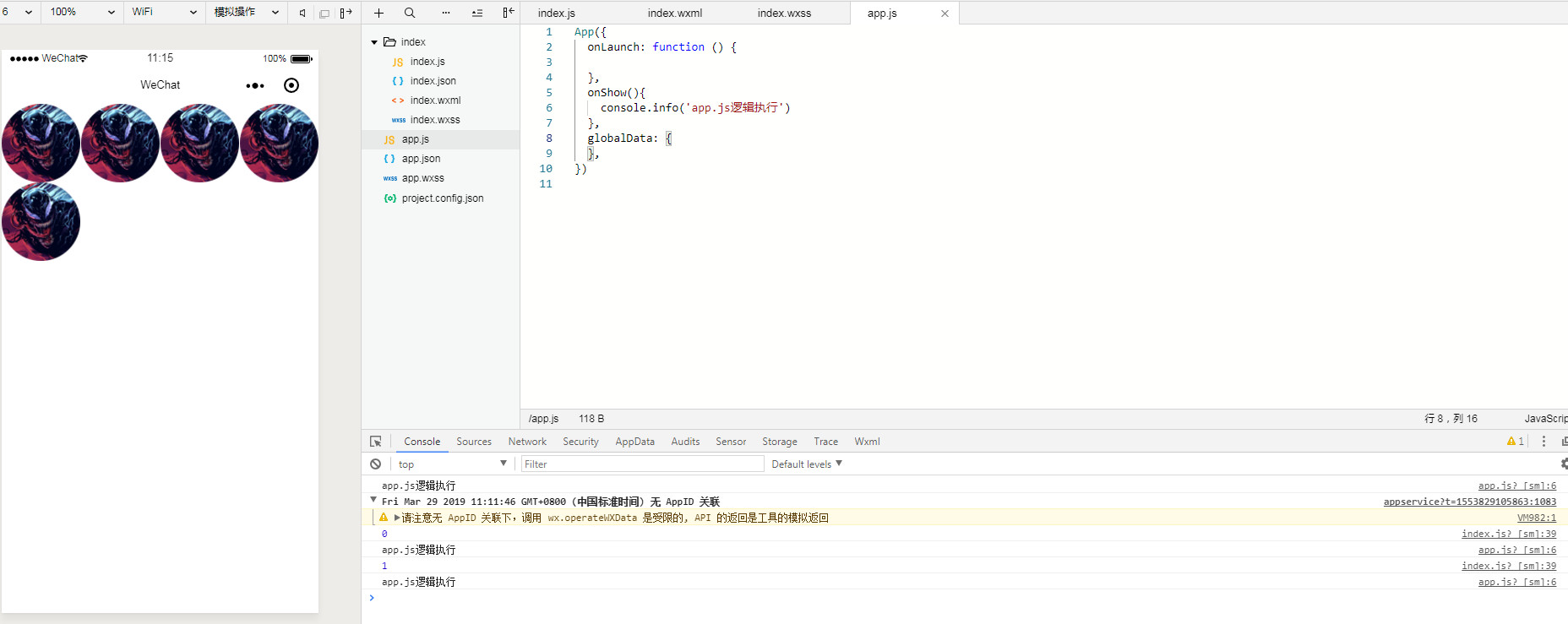1568x624 pixels.
Task: Open the Network devtools tab
Action: click(527, 441)
